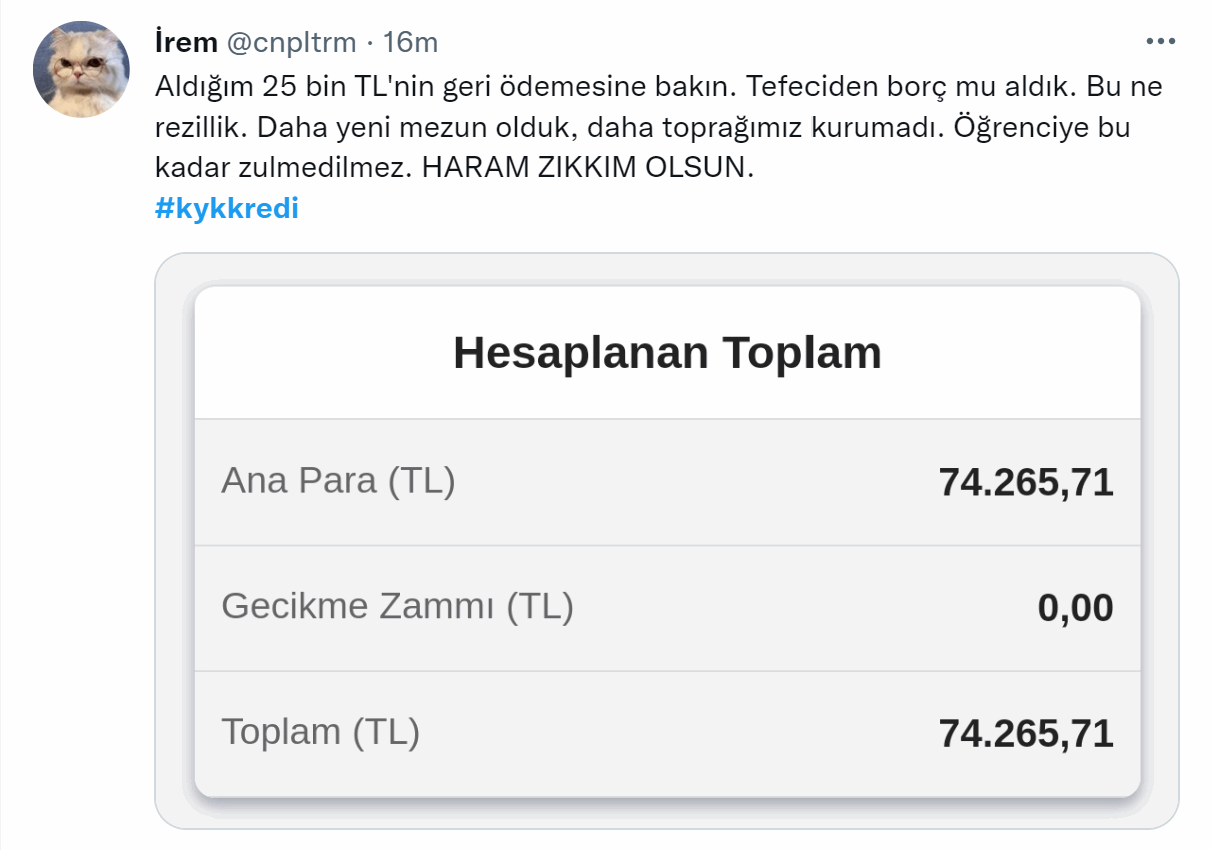Select the Ana Para (TL) label
The width and height of the screenshot is (1212, 850).
click(x=338, y=481)
